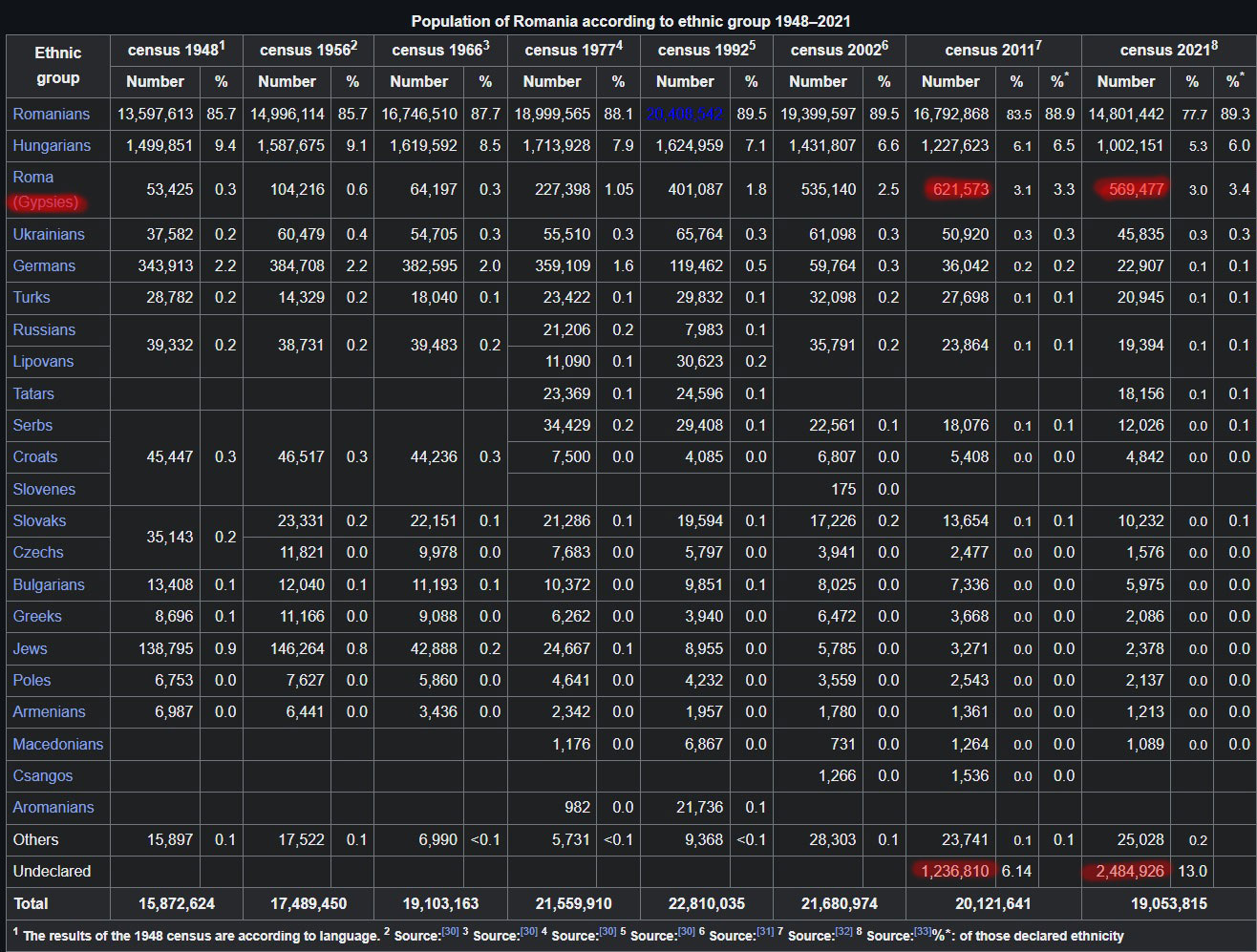Open the Romanians ethnic group link
1257x952 pixels.
coord(51,114)
